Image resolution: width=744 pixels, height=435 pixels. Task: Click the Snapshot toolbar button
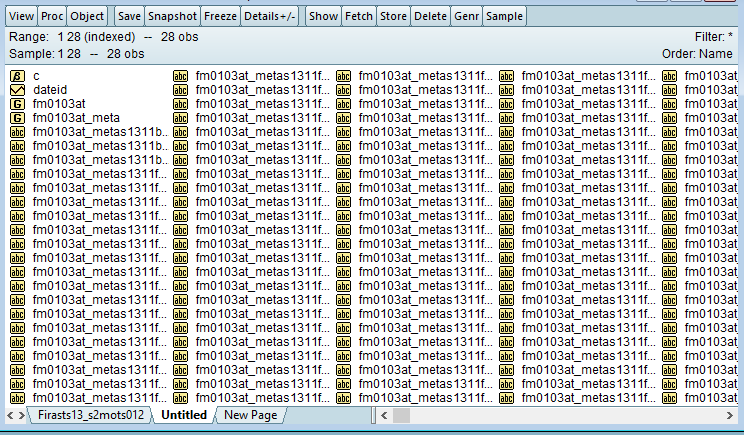pyautogui.click(x=172, y=16)
